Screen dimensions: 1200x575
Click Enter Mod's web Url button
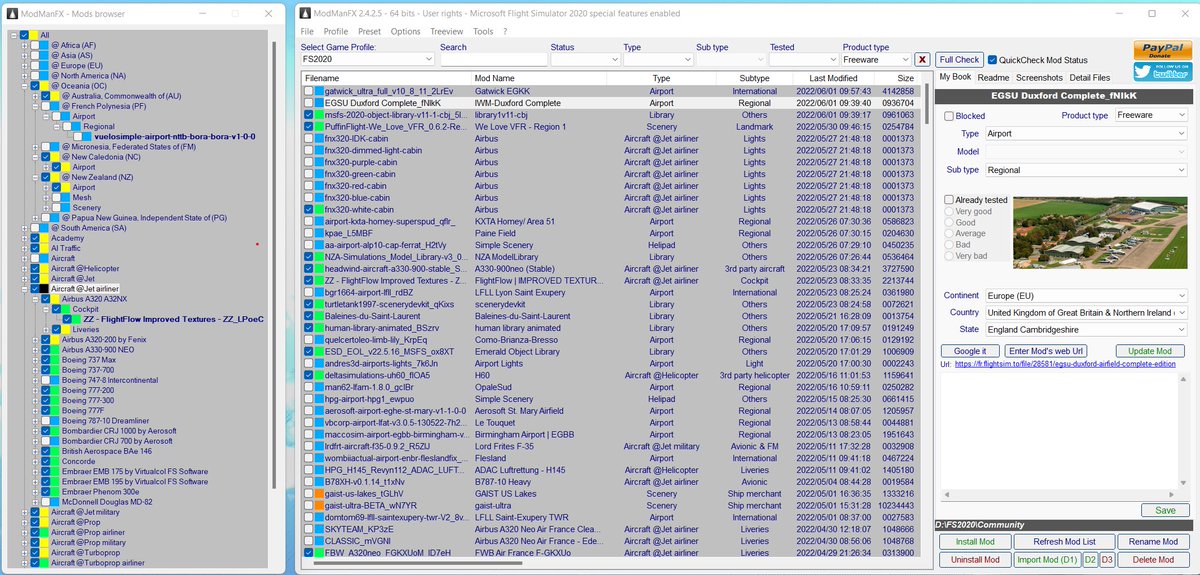[x=1046, y=351]
